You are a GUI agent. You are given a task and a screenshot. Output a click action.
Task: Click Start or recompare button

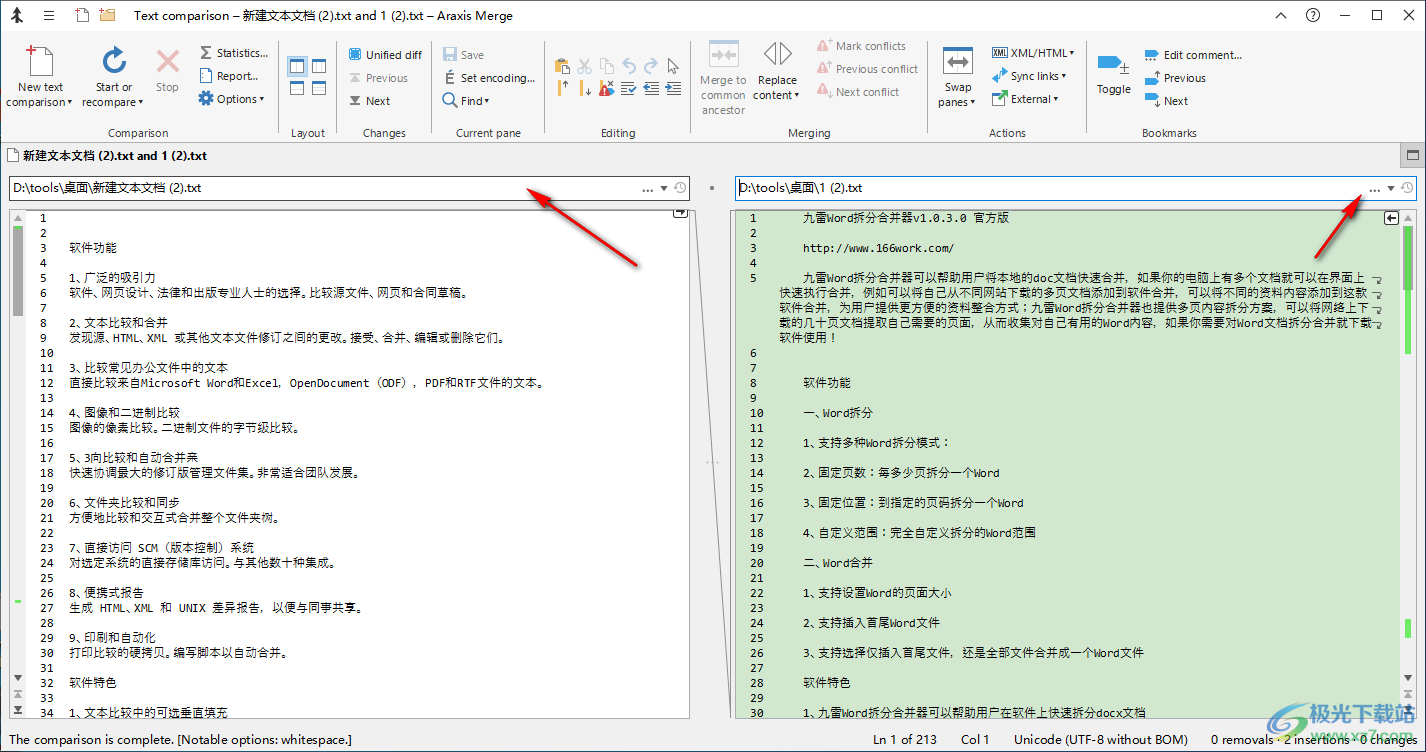click(x=113, y=77)
